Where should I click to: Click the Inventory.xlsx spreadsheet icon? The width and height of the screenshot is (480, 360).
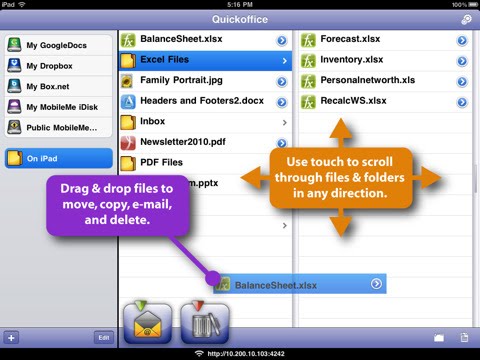(308, 61)
